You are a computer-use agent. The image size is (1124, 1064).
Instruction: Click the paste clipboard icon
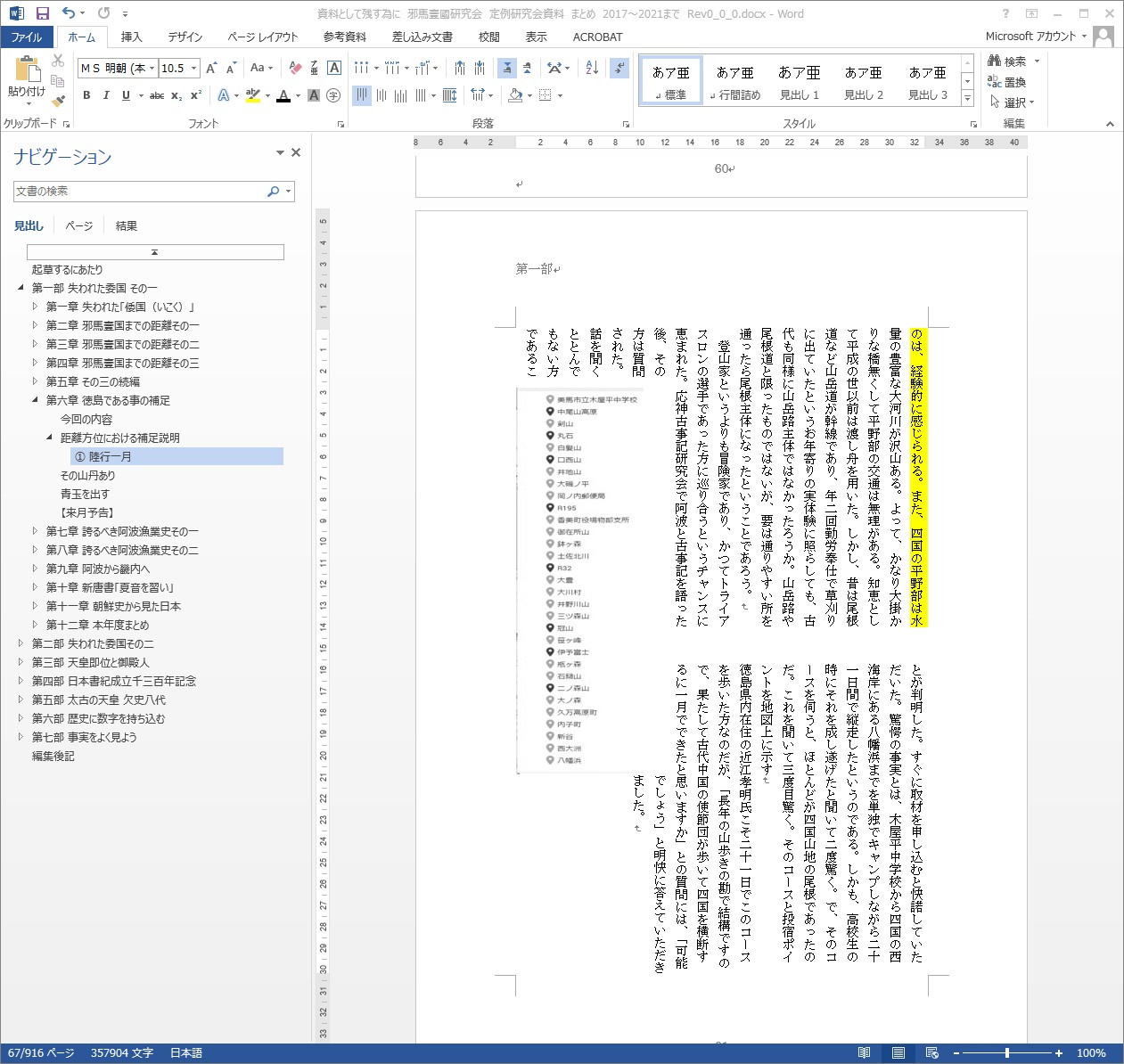pos(27,70)
